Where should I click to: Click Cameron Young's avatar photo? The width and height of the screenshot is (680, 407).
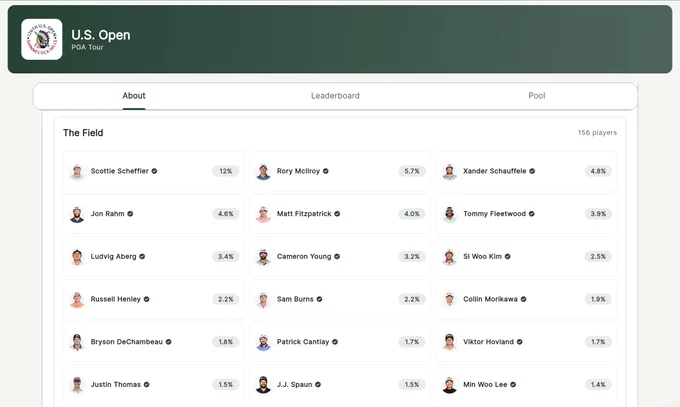tap(263, 256)
